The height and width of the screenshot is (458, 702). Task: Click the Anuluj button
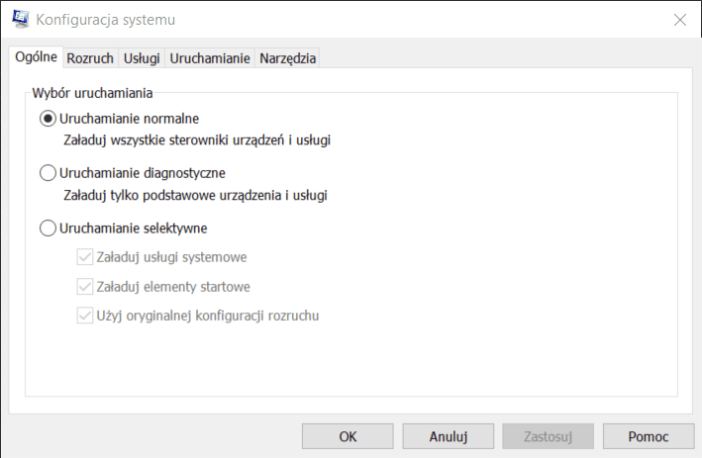click(448, 437)
